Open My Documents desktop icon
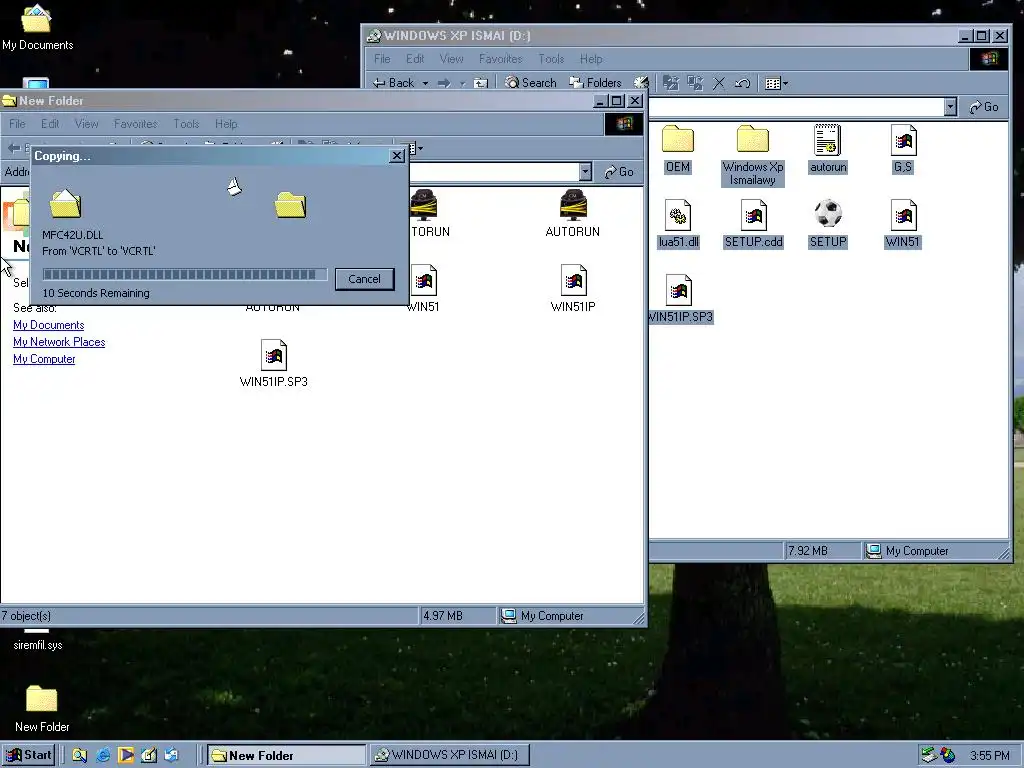The width and height of the screenshot is (1024, 768). (x=37, y=27)
